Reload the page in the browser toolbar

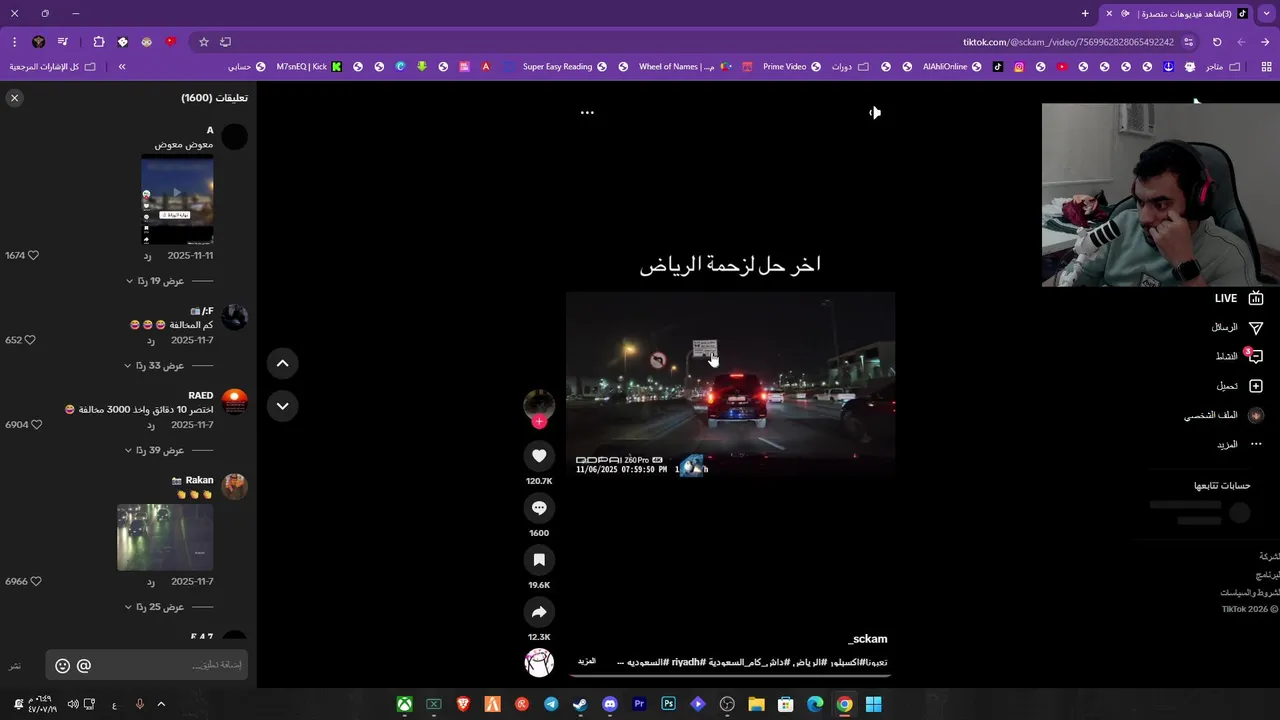click(x=1217, y=42)
